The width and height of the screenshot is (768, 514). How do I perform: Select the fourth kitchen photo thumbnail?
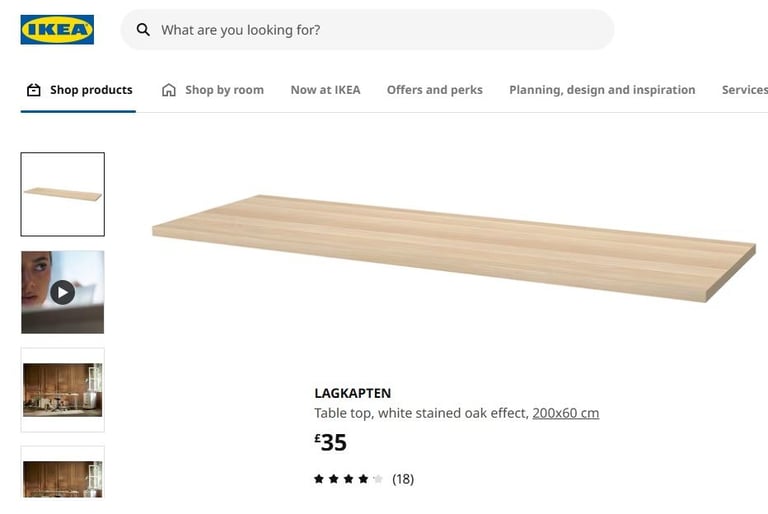[62, 472]
